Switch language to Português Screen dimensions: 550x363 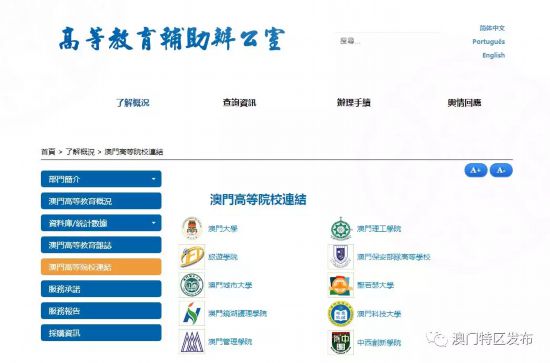click(x=488, y=42)
